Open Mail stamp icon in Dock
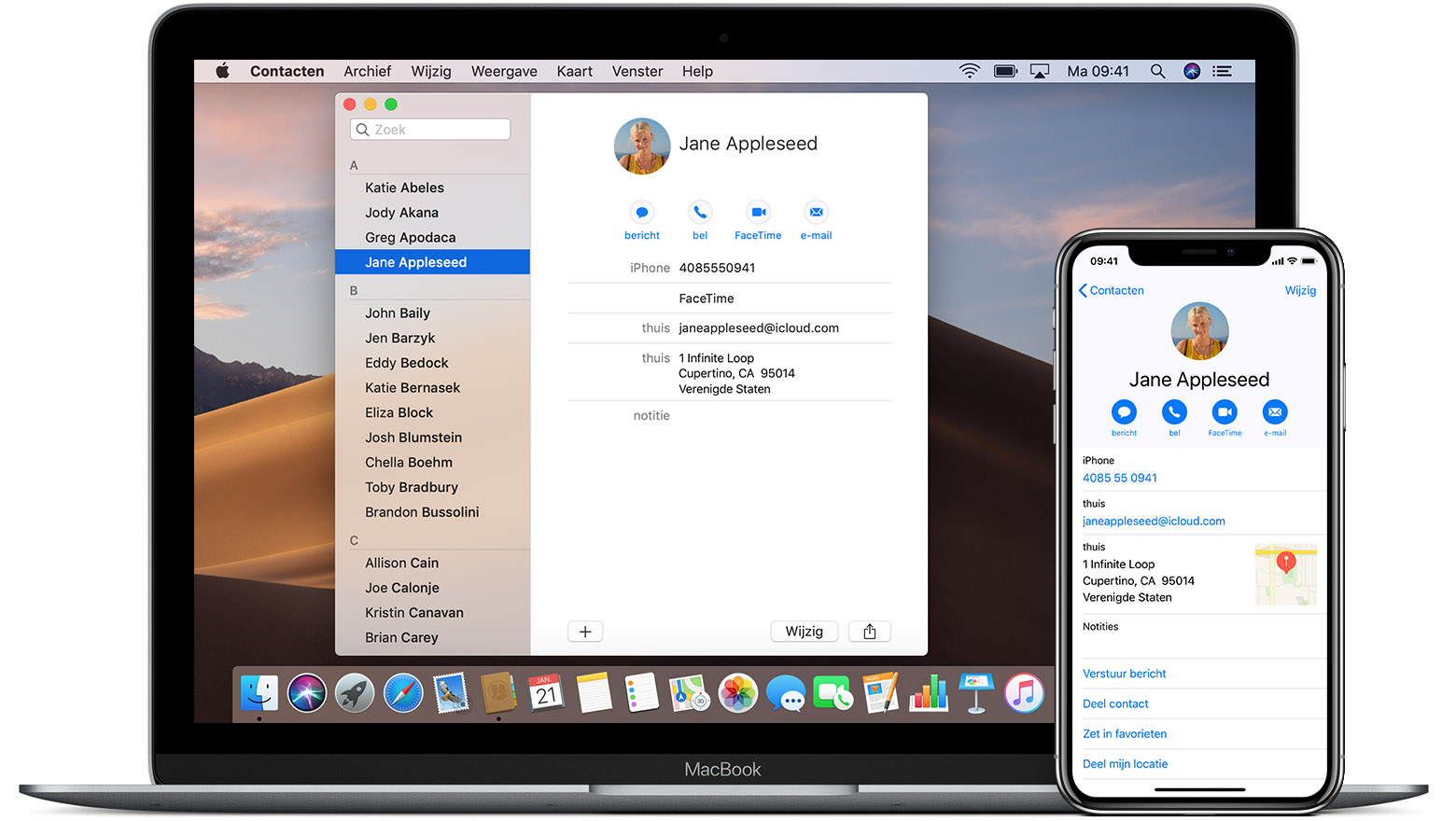This screenshot has height=821, width=1456. pyautogui.click(x=452, y=693)
